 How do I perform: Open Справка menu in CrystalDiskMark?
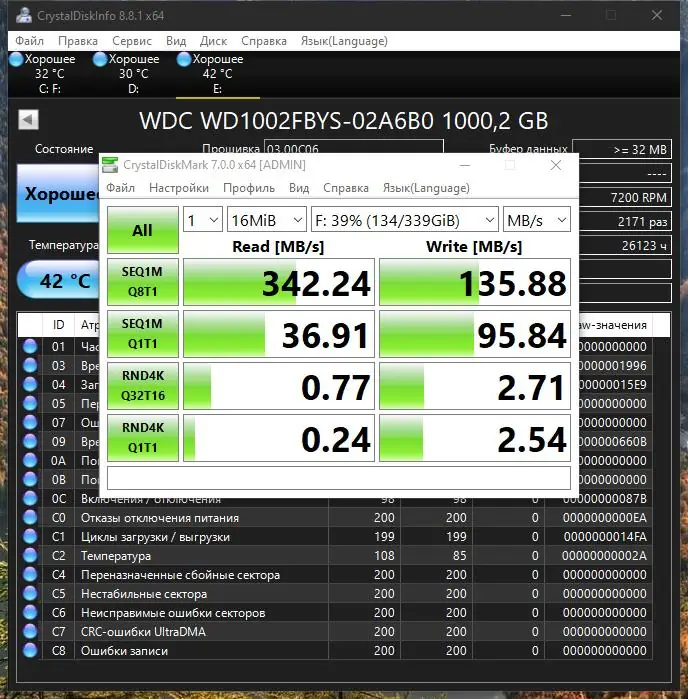click(346, 188)
